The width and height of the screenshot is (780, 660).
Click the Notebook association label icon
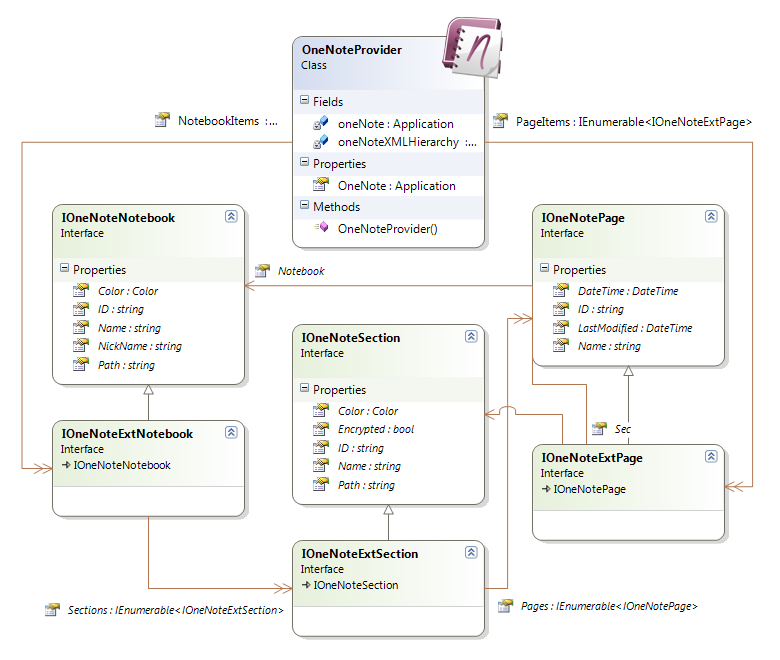[262, 271]
